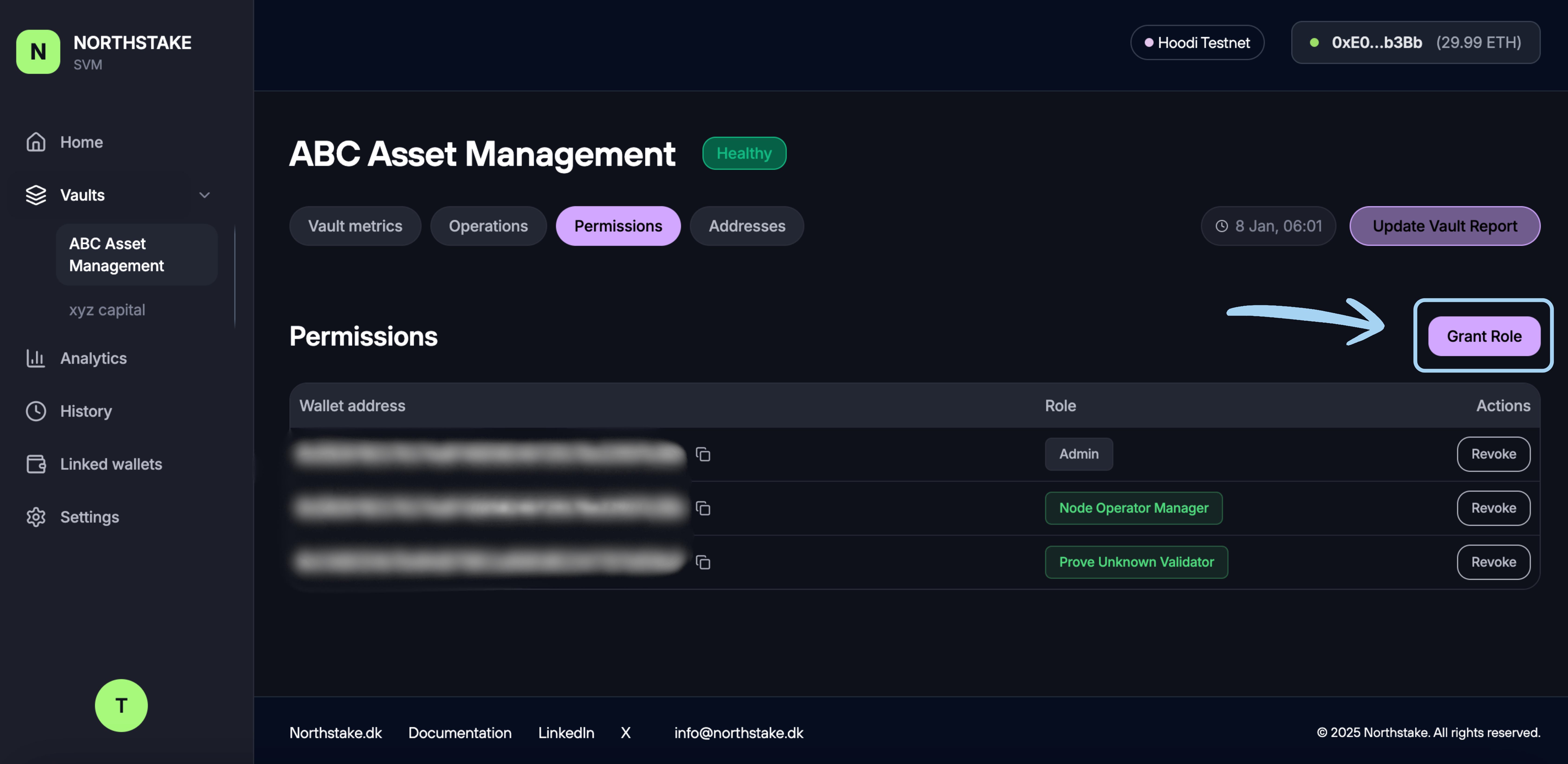1568x764 pixels.
Task: Switch to the Vault metrics tab
Action: click(x=355, y=226)
